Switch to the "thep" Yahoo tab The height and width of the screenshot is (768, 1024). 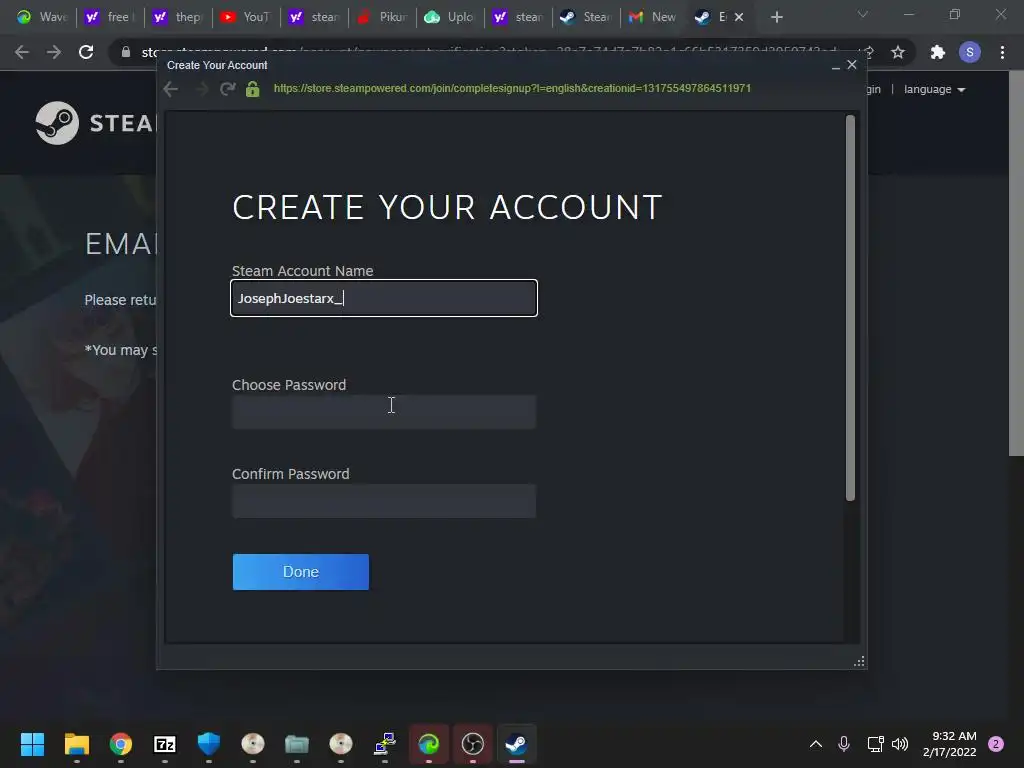click(178, 17)
